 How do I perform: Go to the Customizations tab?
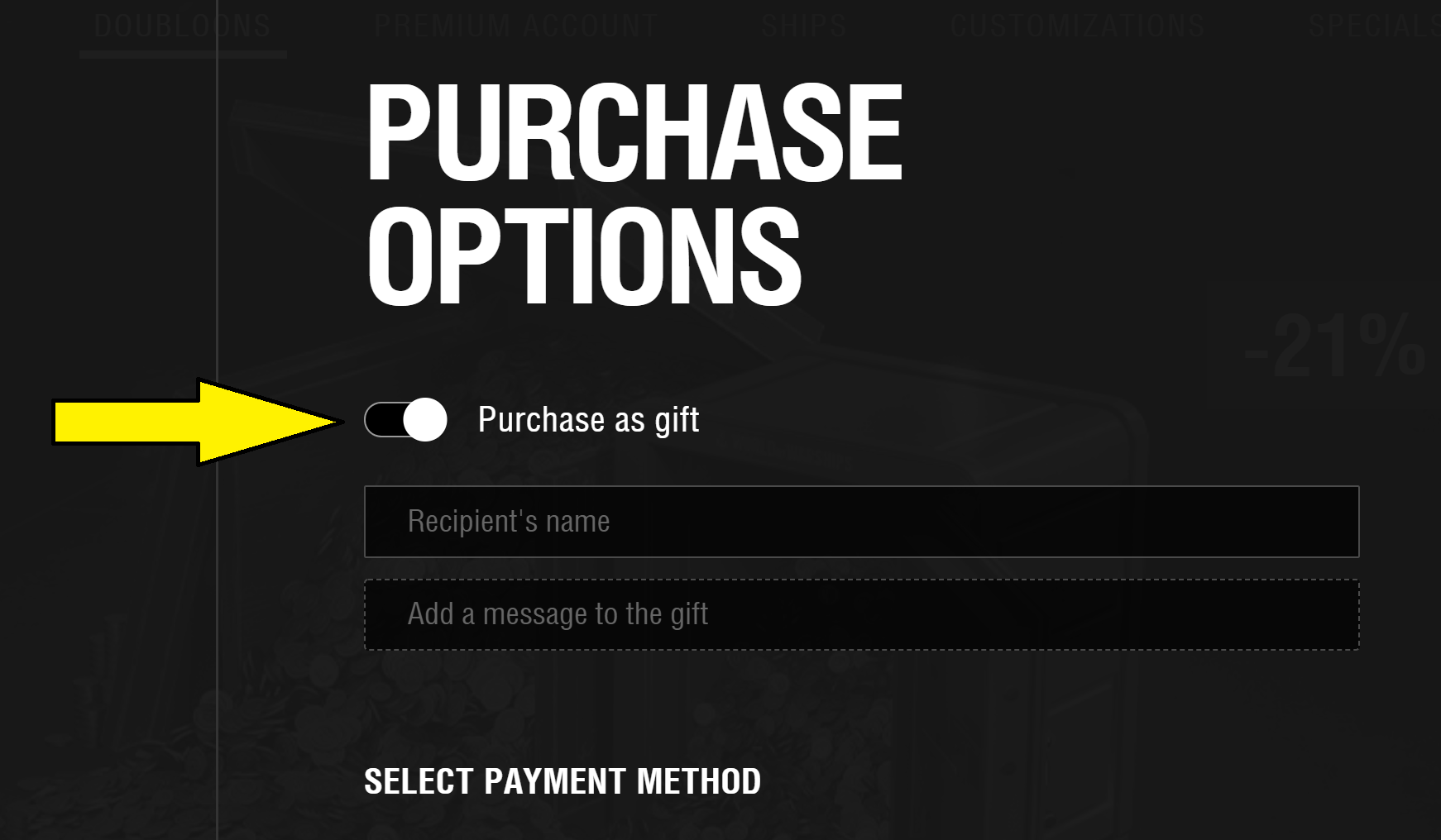(x=1077, y=26)
